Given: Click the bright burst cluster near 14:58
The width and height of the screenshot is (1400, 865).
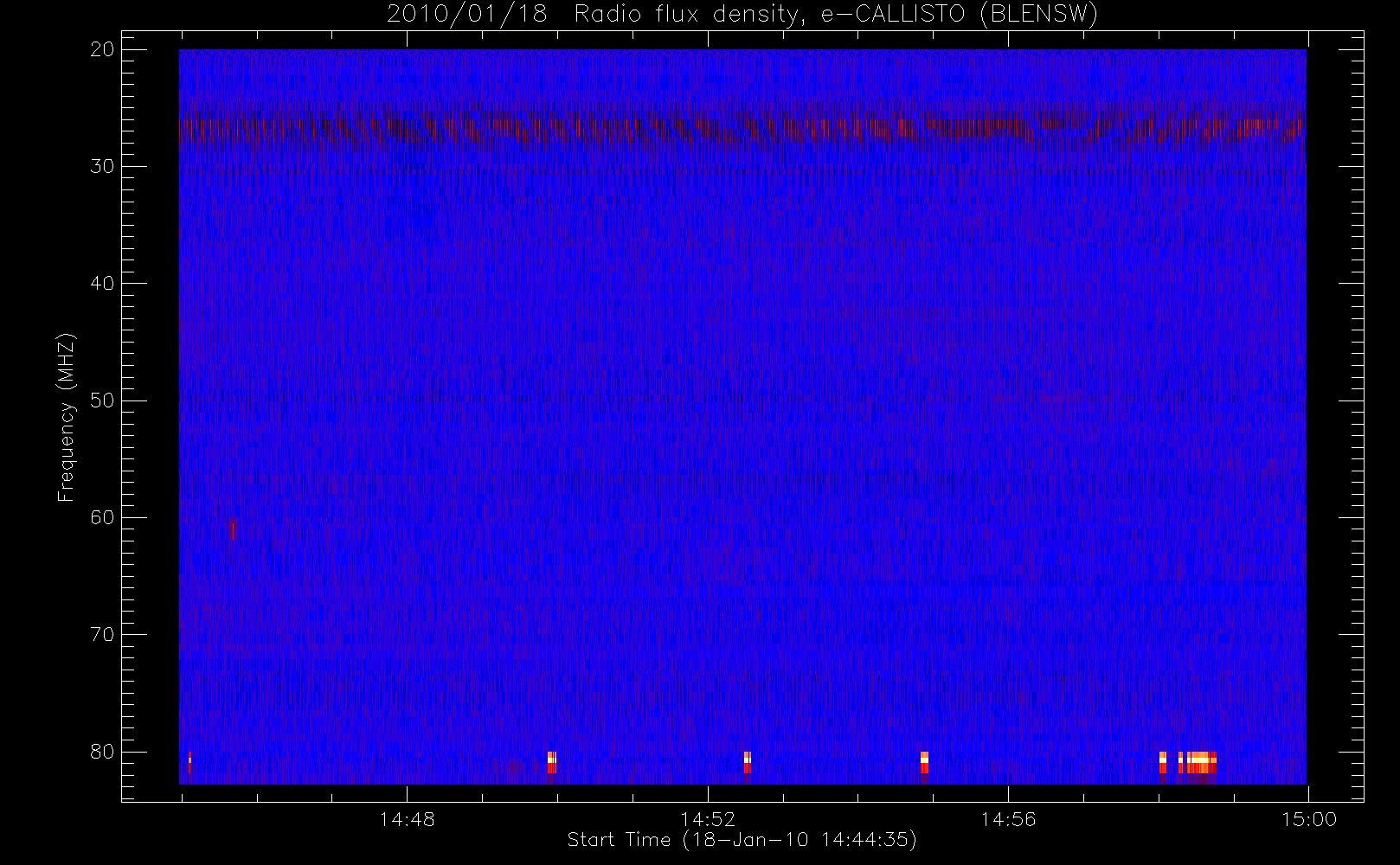Looking at the screenshot, I should tap(1188, 762).
